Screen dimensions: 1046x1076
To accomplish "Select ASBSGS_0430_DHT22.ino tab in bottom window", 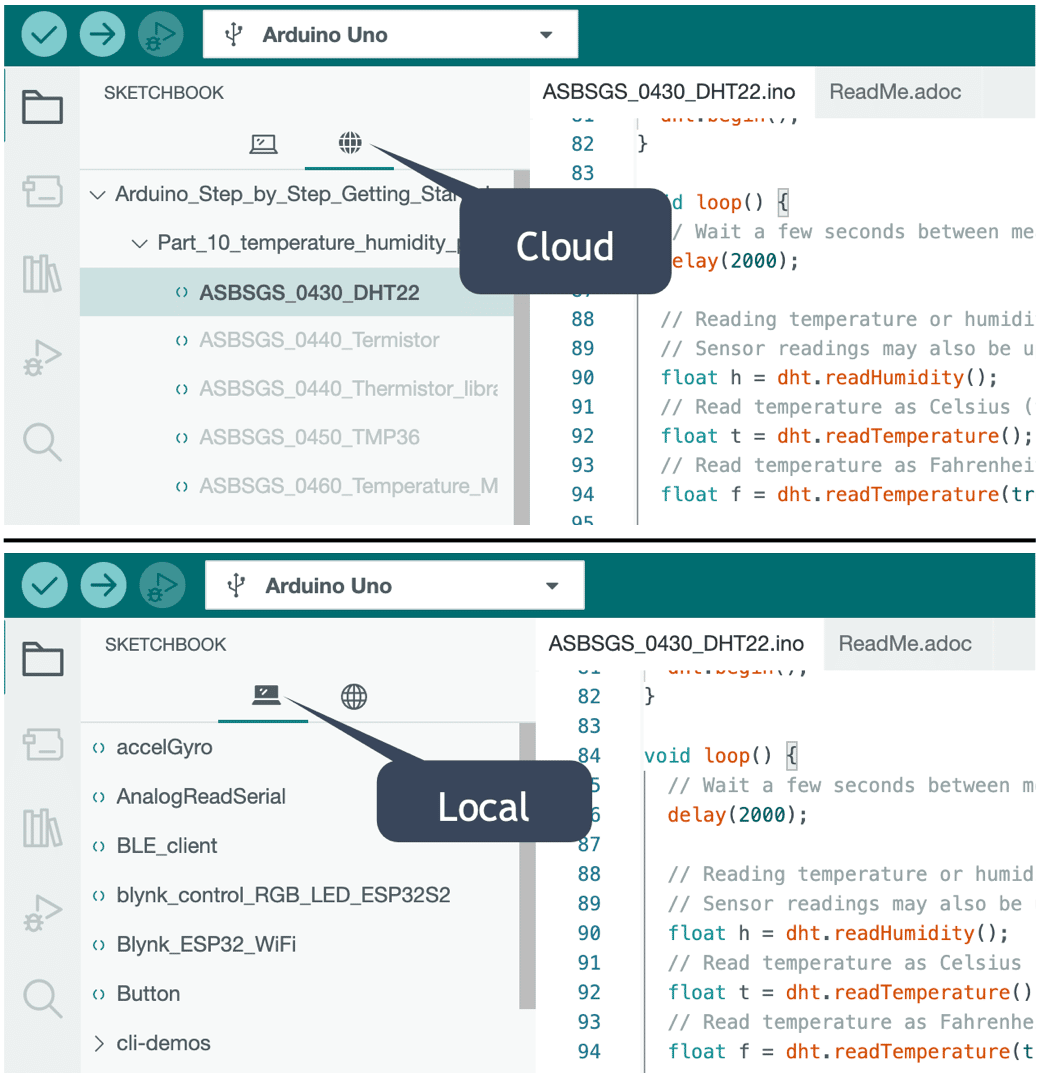I will click(x=677, y=644).
